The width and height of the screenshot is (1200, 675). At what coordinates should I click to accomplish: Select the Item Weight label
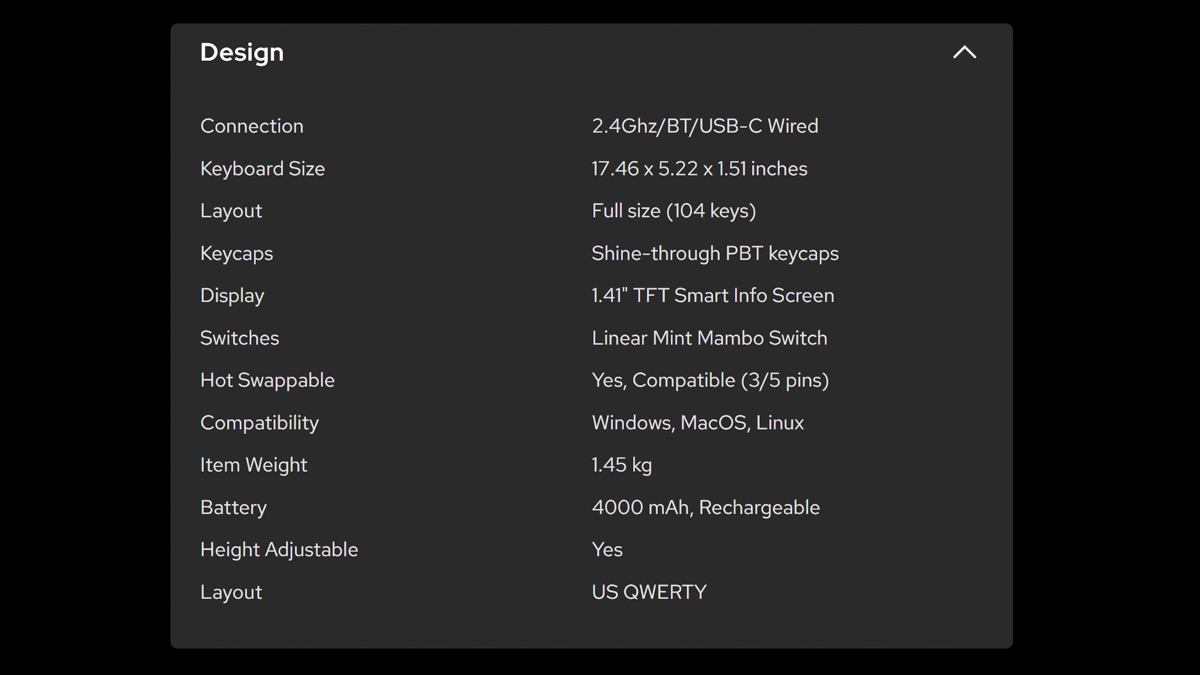pos(254,465)
